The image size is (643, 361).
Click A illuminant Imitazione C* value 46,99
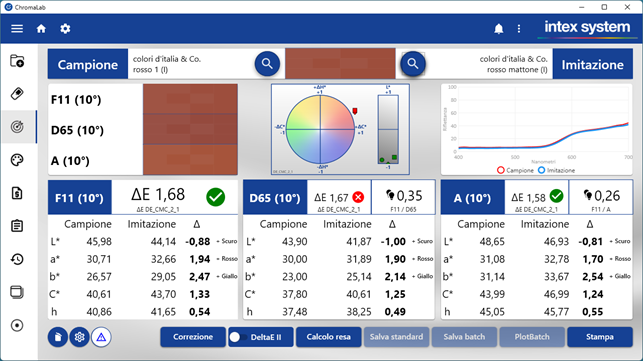[x=556, y=295]
